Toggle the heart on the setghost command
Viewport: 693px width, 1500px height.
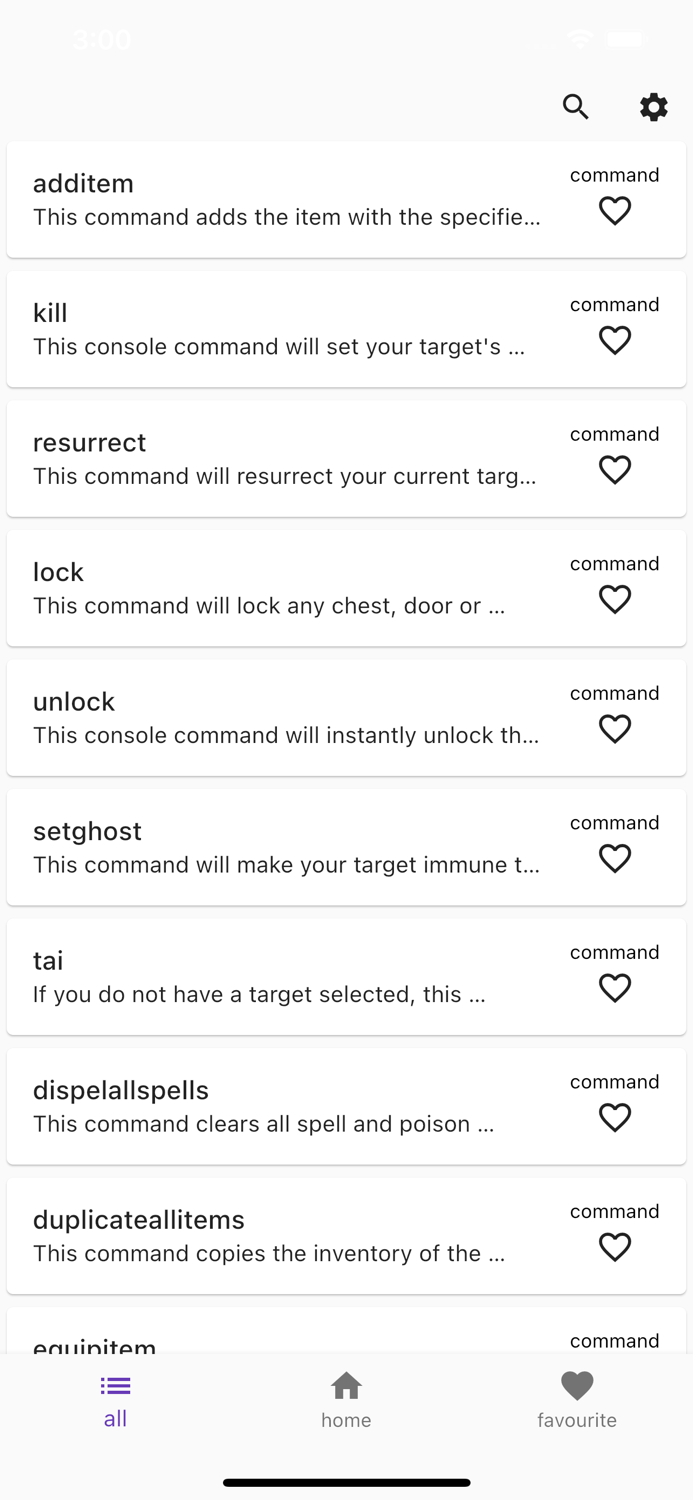tap(615, 858)
